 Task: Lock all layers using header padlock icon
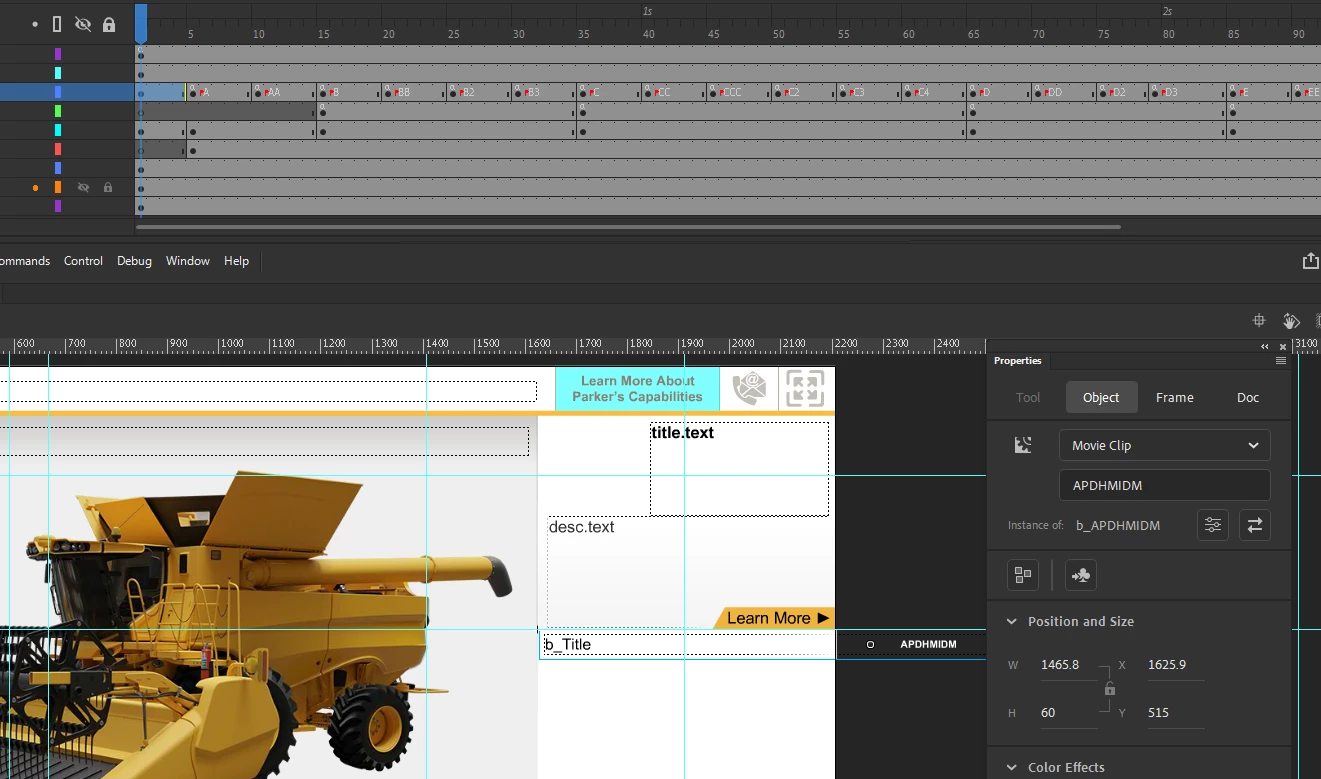point(109,24)
